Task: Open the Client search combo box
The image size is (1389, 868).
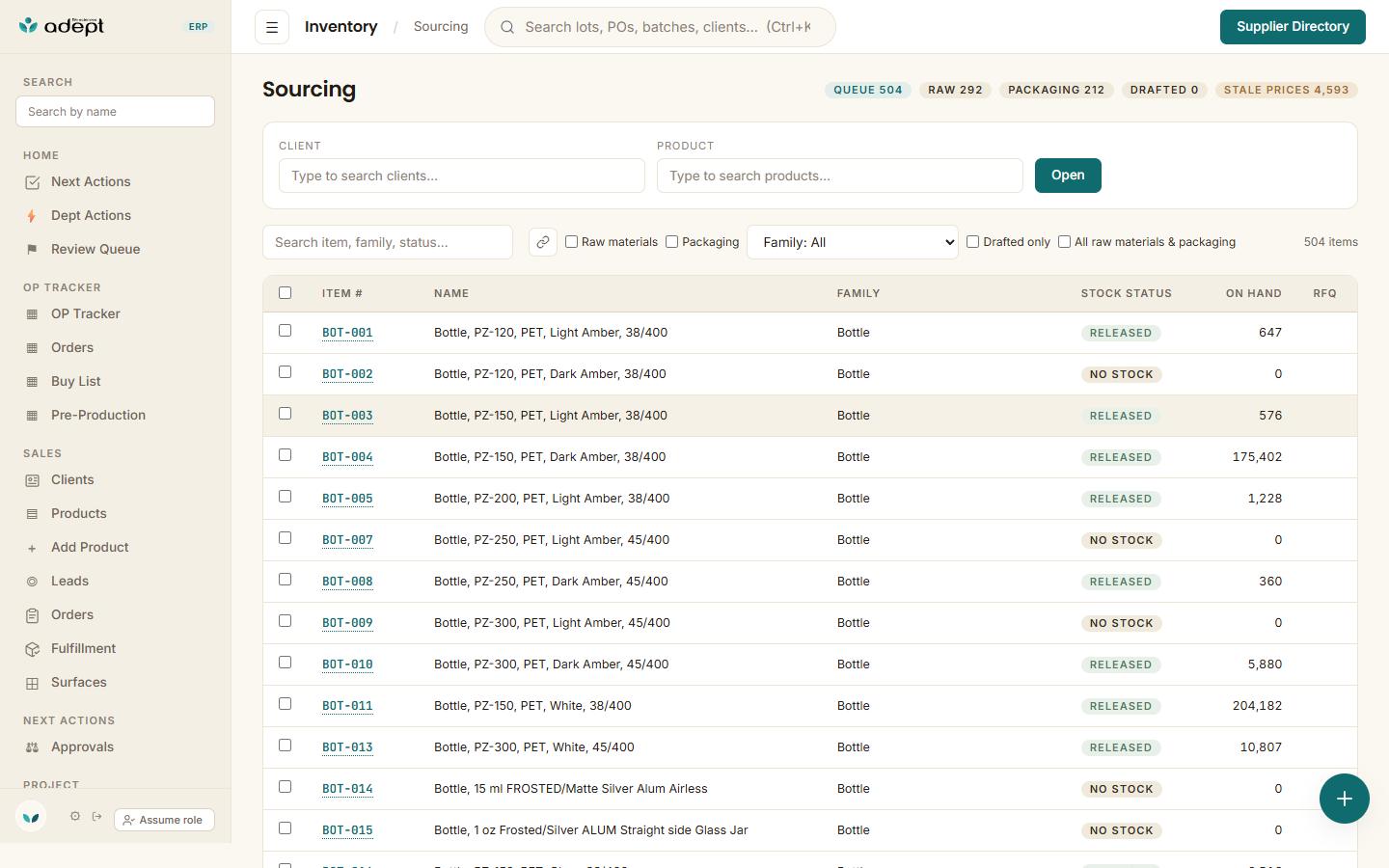Action: pyautogui.click(x=462, y=176)
